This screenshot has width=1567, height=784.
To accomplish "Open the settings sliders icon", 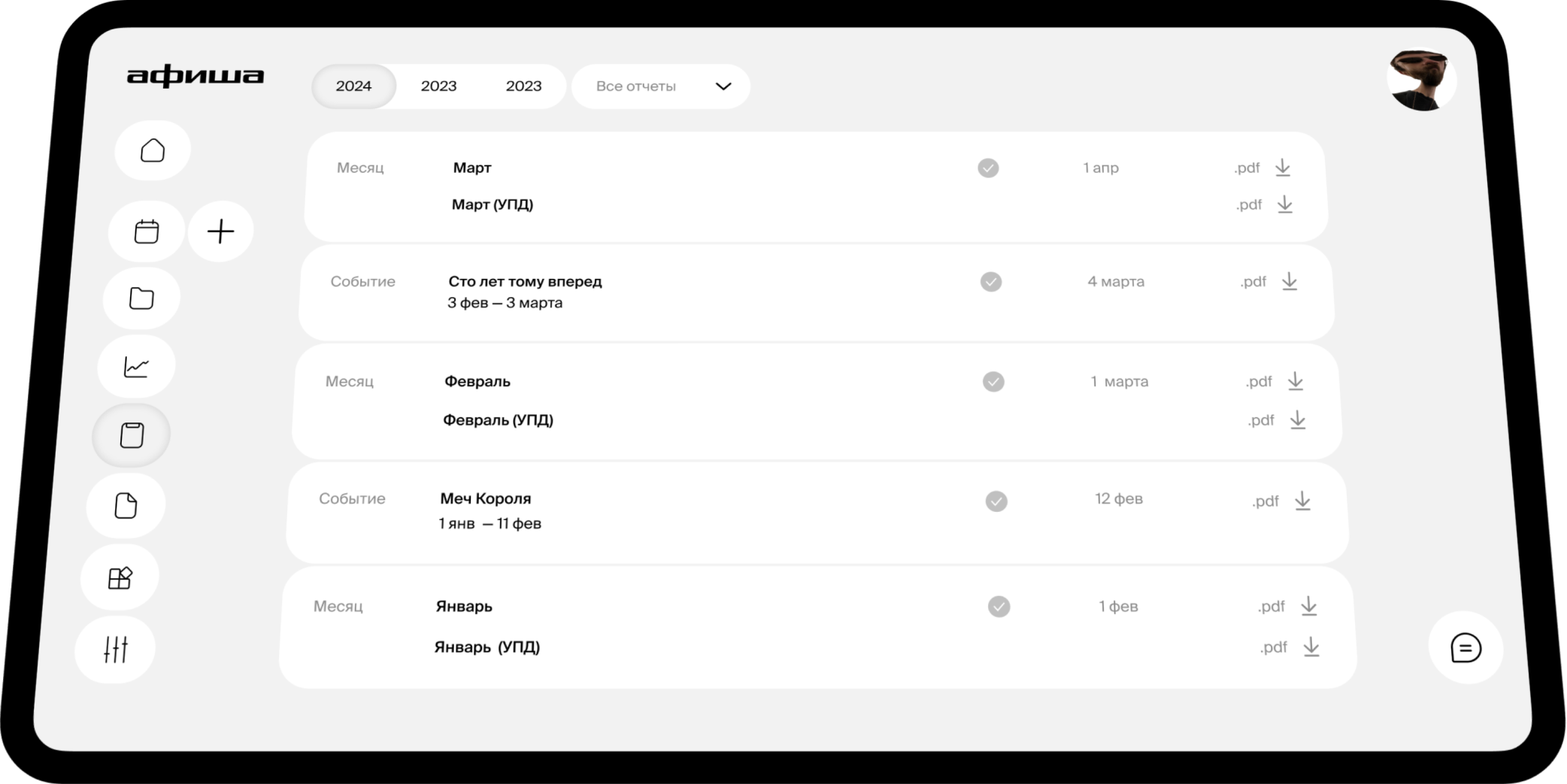I will 116,649.
